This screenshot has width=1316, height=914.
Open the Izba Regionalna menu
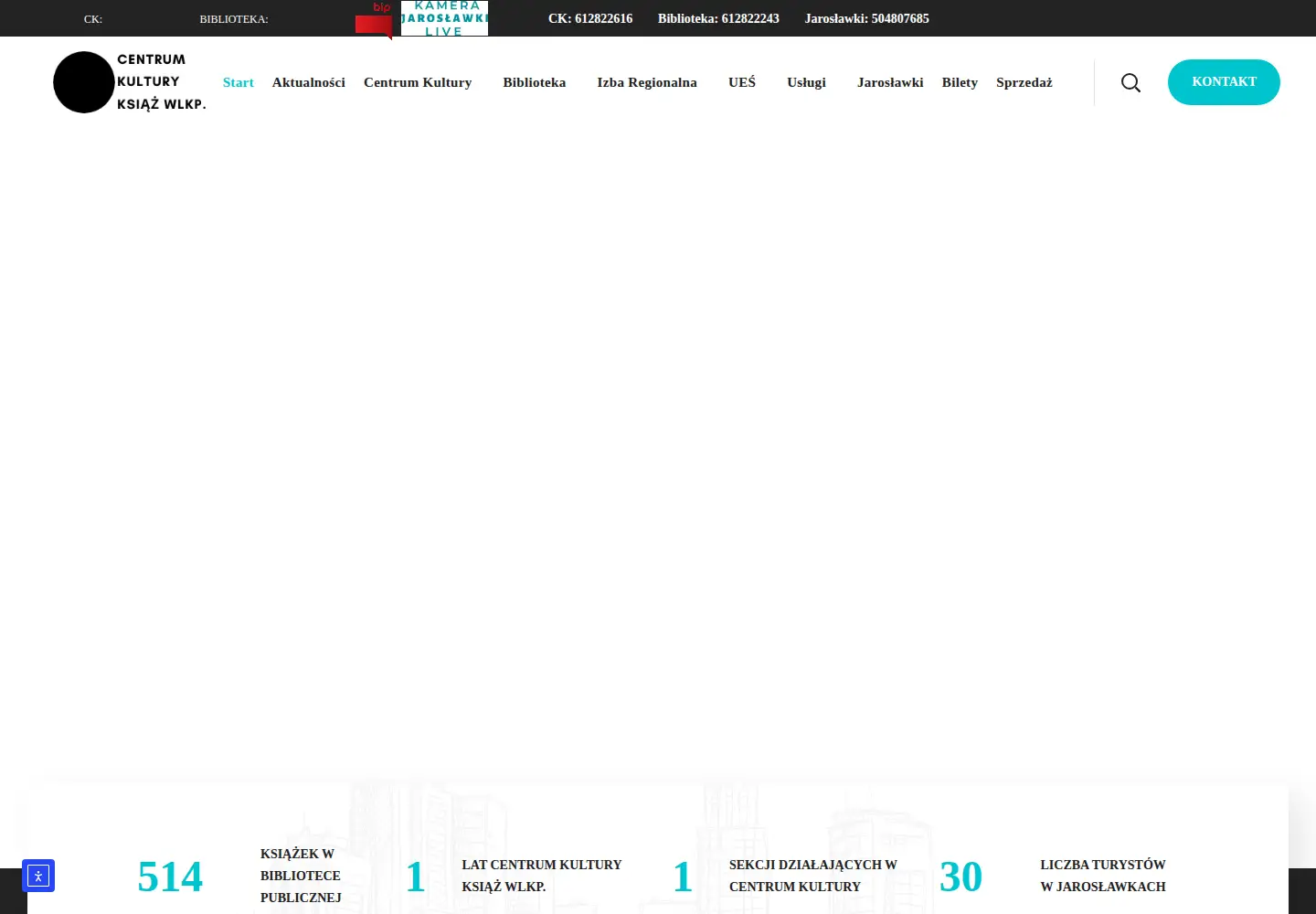647,82
